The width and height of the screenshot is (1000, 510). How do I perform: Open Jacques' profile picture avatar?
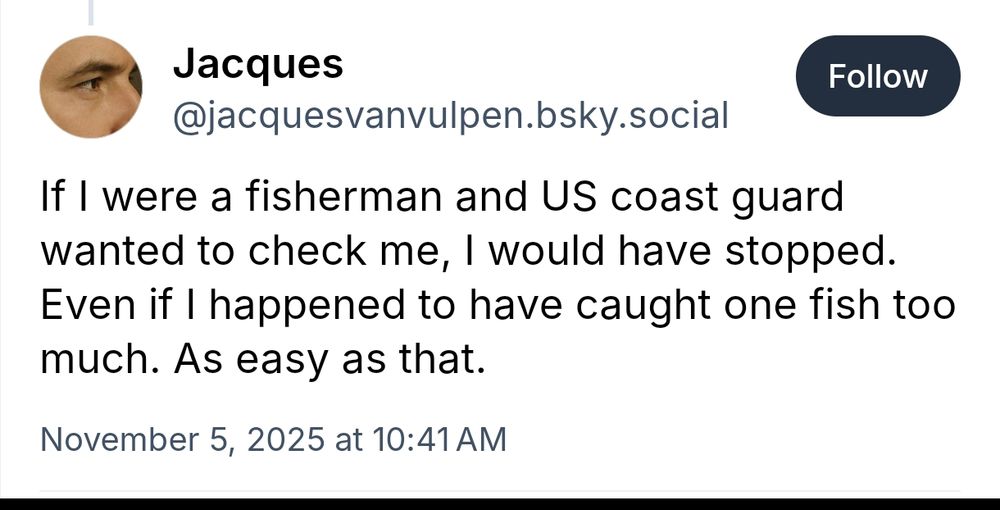[x=91, y=87]
